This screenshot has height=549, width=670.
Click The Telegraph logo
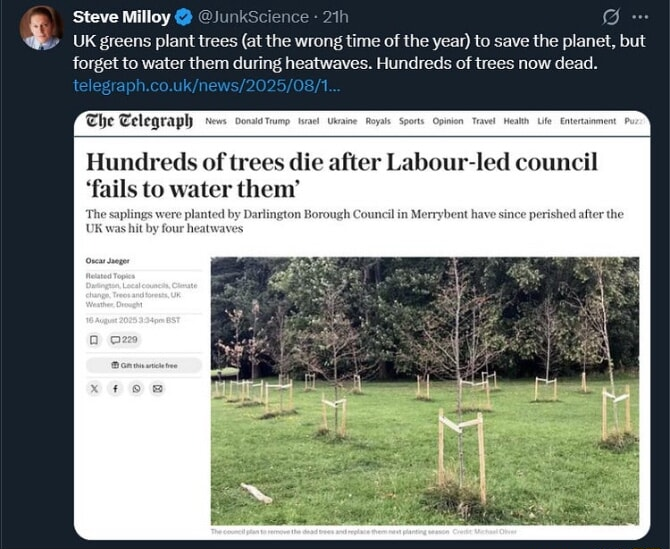(139, 121)
